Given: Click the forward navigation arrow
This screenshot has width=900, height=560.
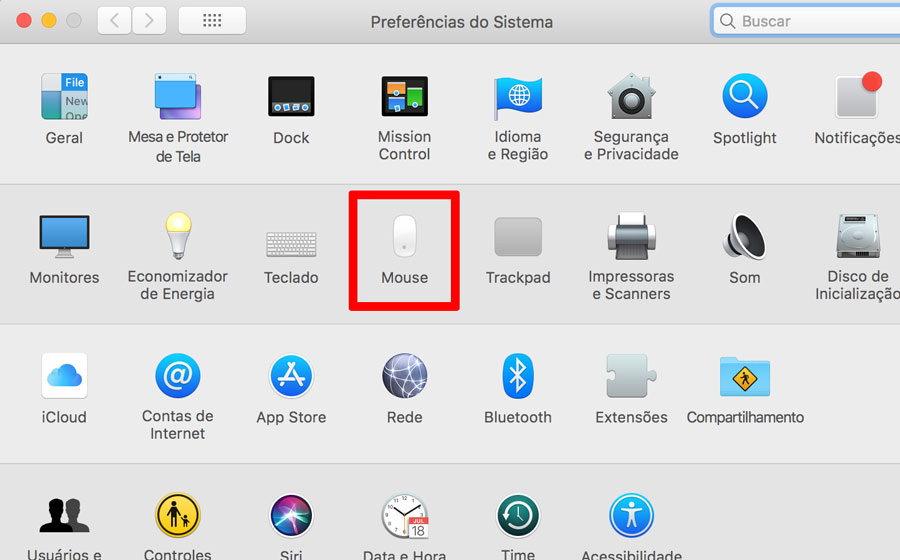Looking at the screenshot, I should point(149,20).
